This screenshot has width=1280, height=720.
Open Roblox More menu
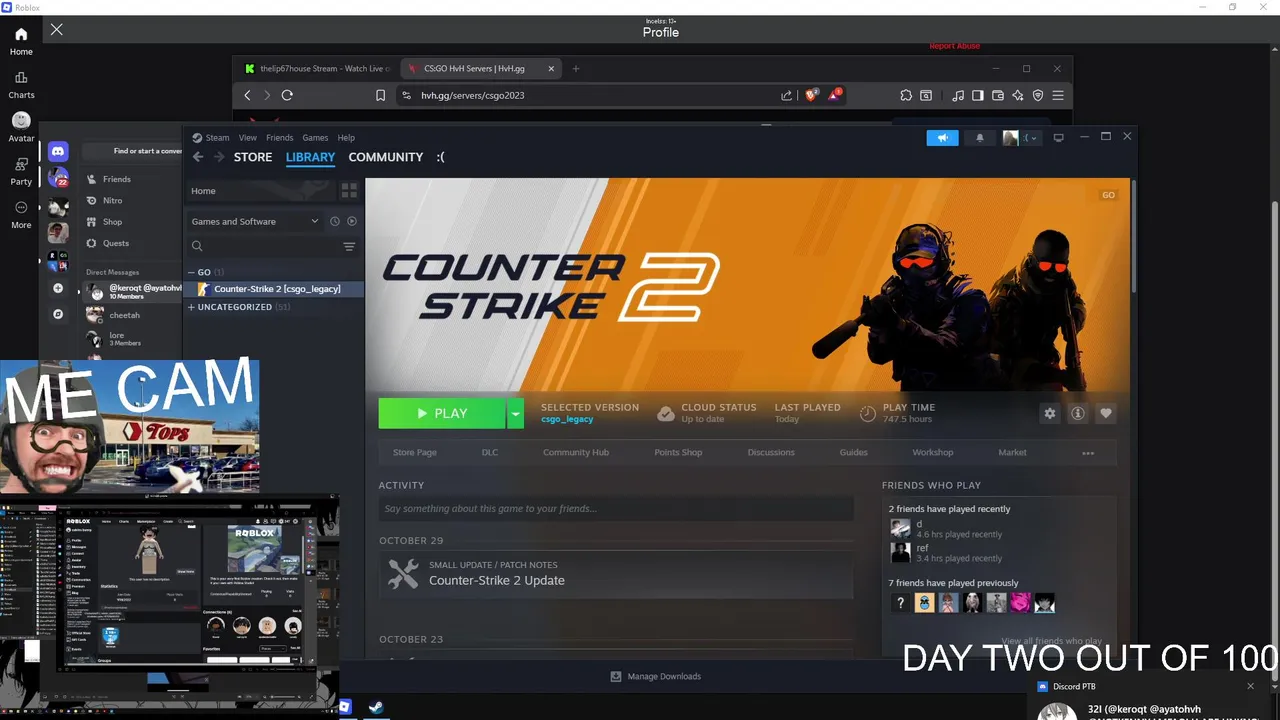pos(21,214)
